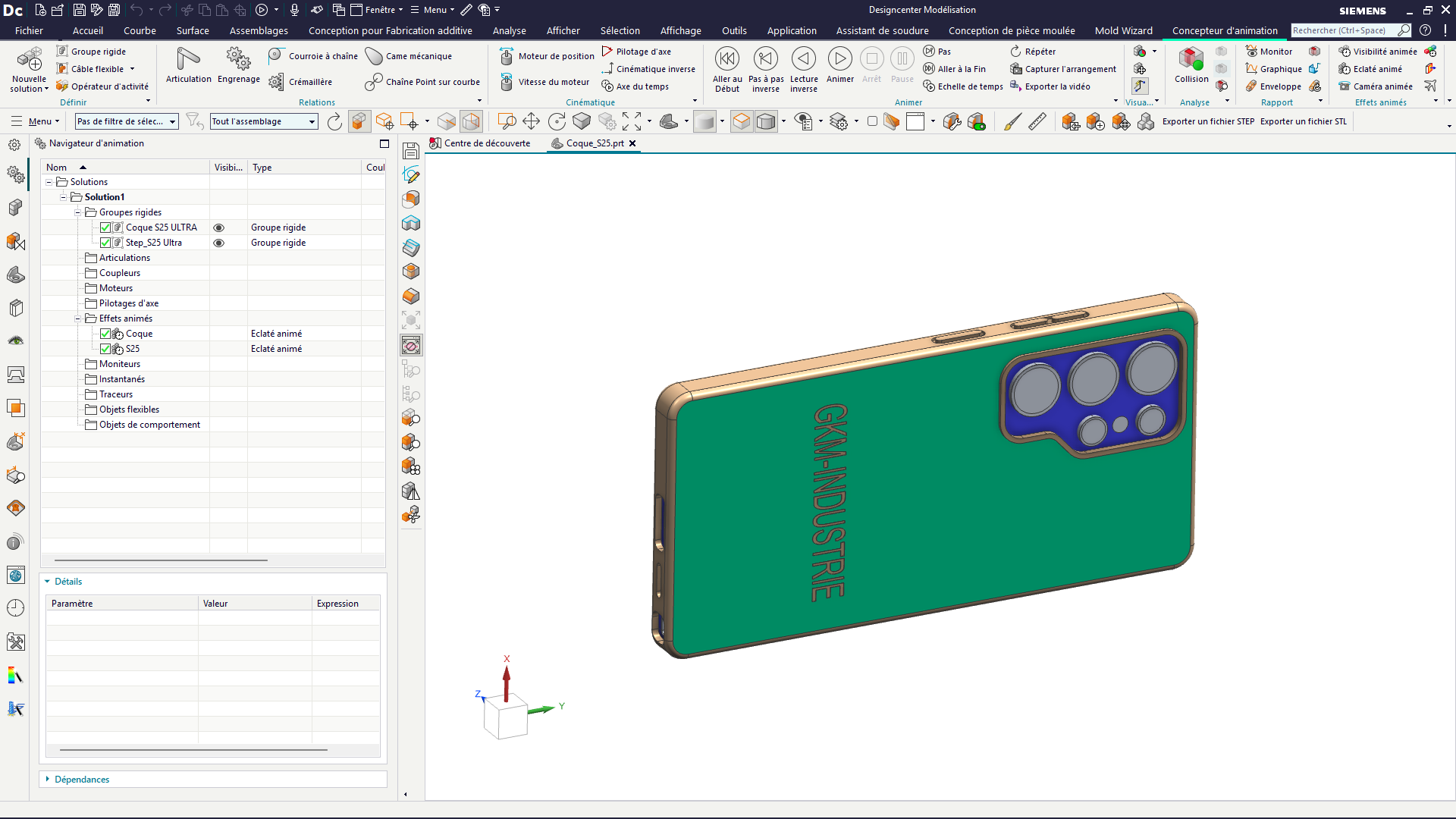Select Chaîne Point sur courbe tool

coord(423,82)
